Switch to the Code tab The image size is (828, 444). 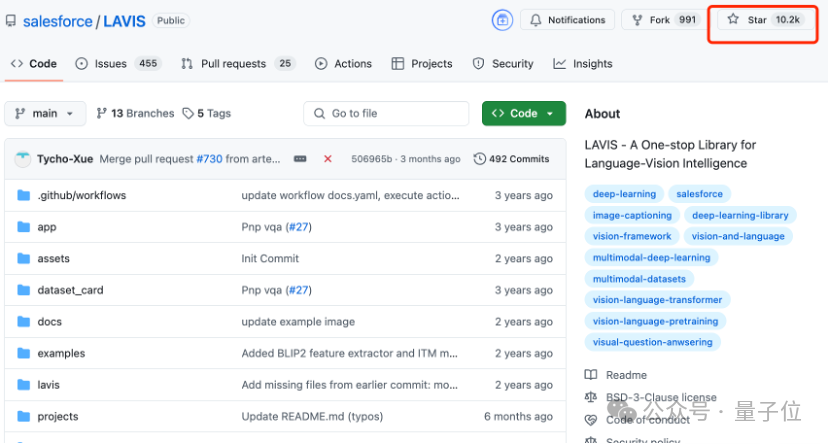34,64
